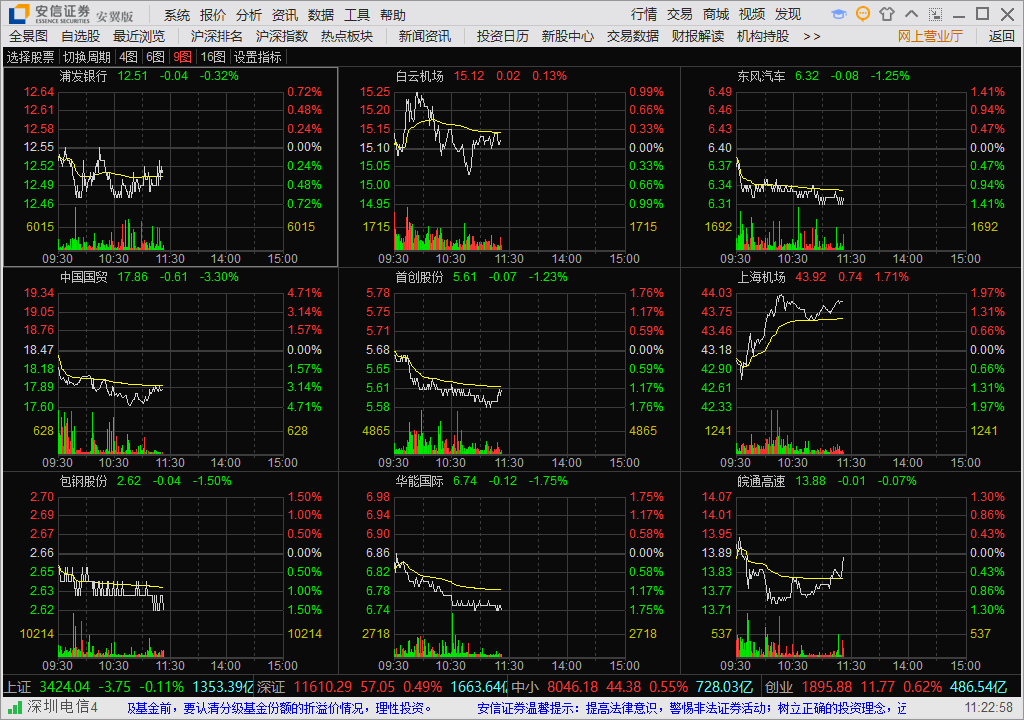This screenshot has height=720, width=1024.
Task: Open the 网上营业厅 link
Action: point(930,36)
